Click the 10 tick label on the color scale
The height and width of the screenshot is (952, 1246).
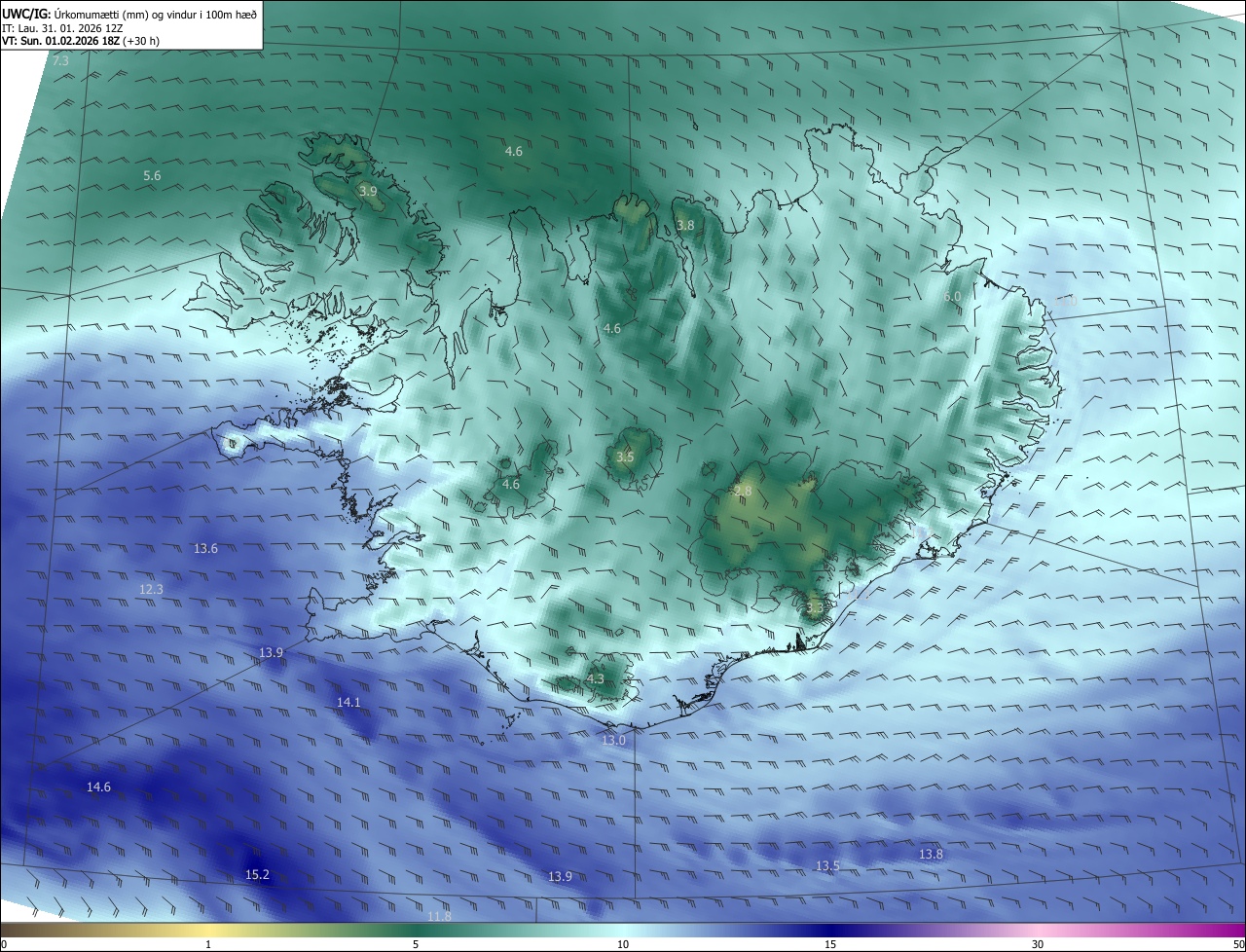coord(623,944)
